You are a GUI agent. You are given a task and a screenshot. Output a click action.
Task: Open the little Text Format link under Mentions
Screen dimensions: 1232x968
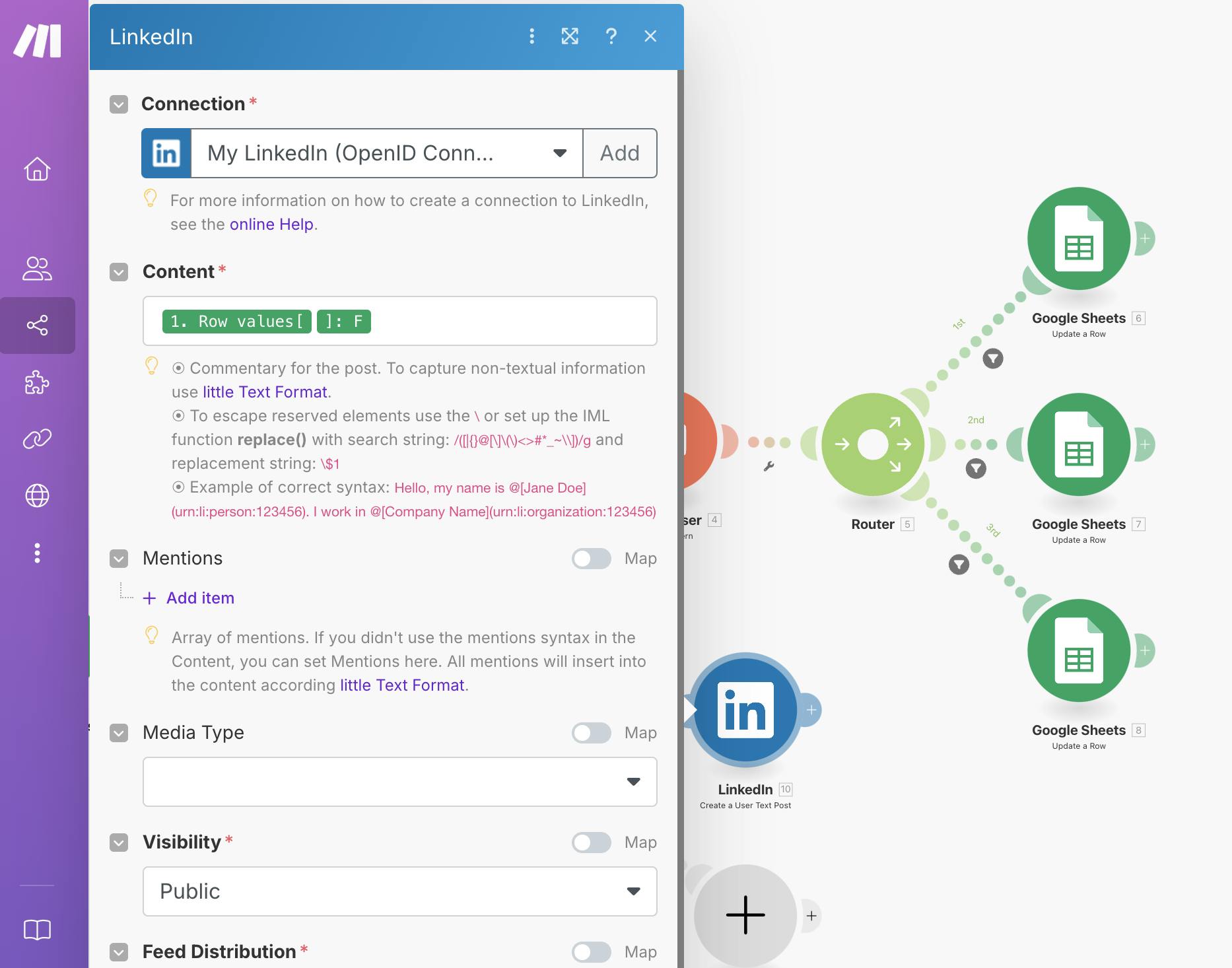pyautogui.click(x=402, y=685)
